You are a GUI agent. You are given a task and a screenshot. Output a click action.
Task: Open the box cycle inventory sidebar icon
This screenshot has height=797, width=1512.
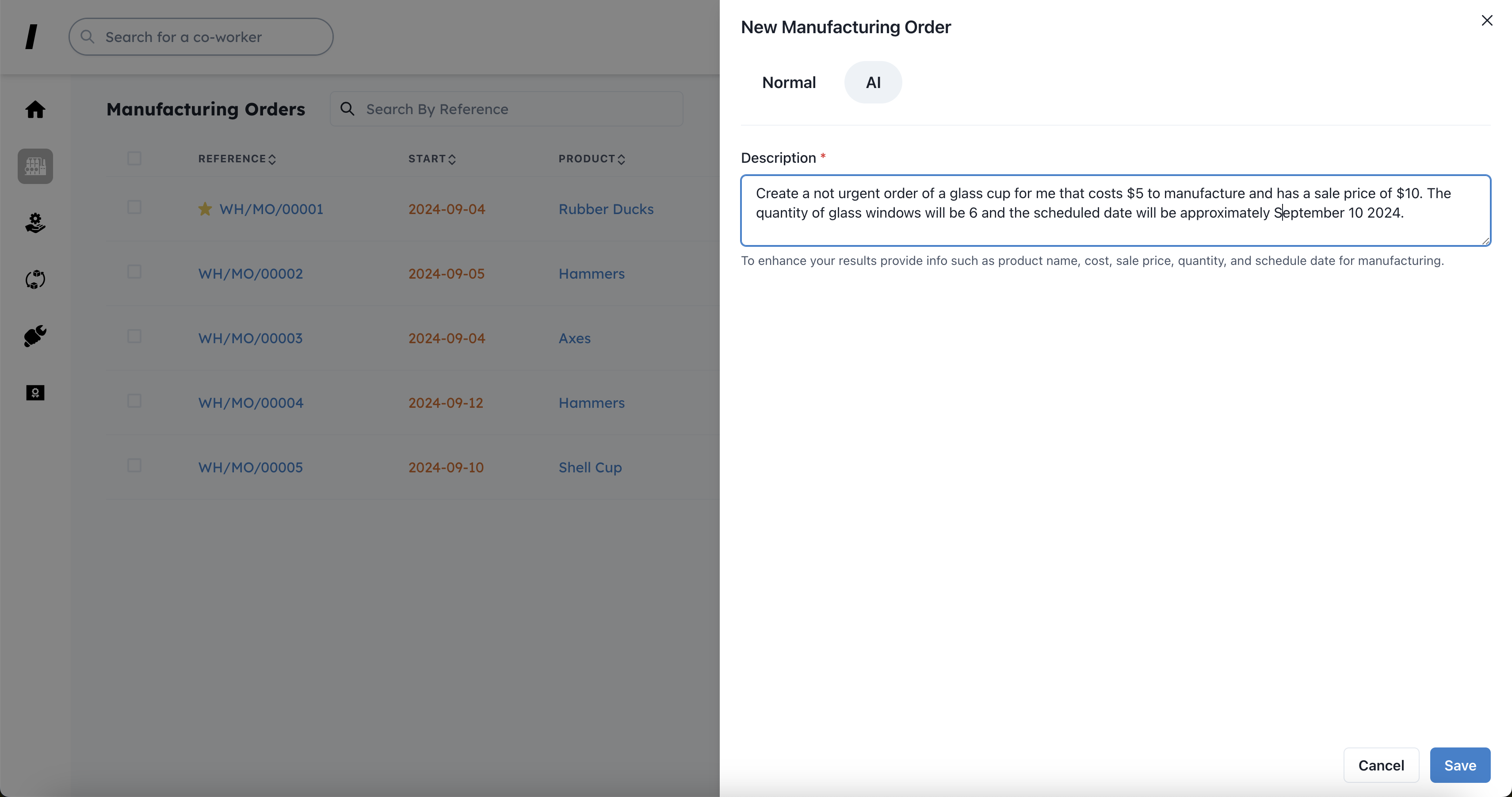click(x=35, y=280)
